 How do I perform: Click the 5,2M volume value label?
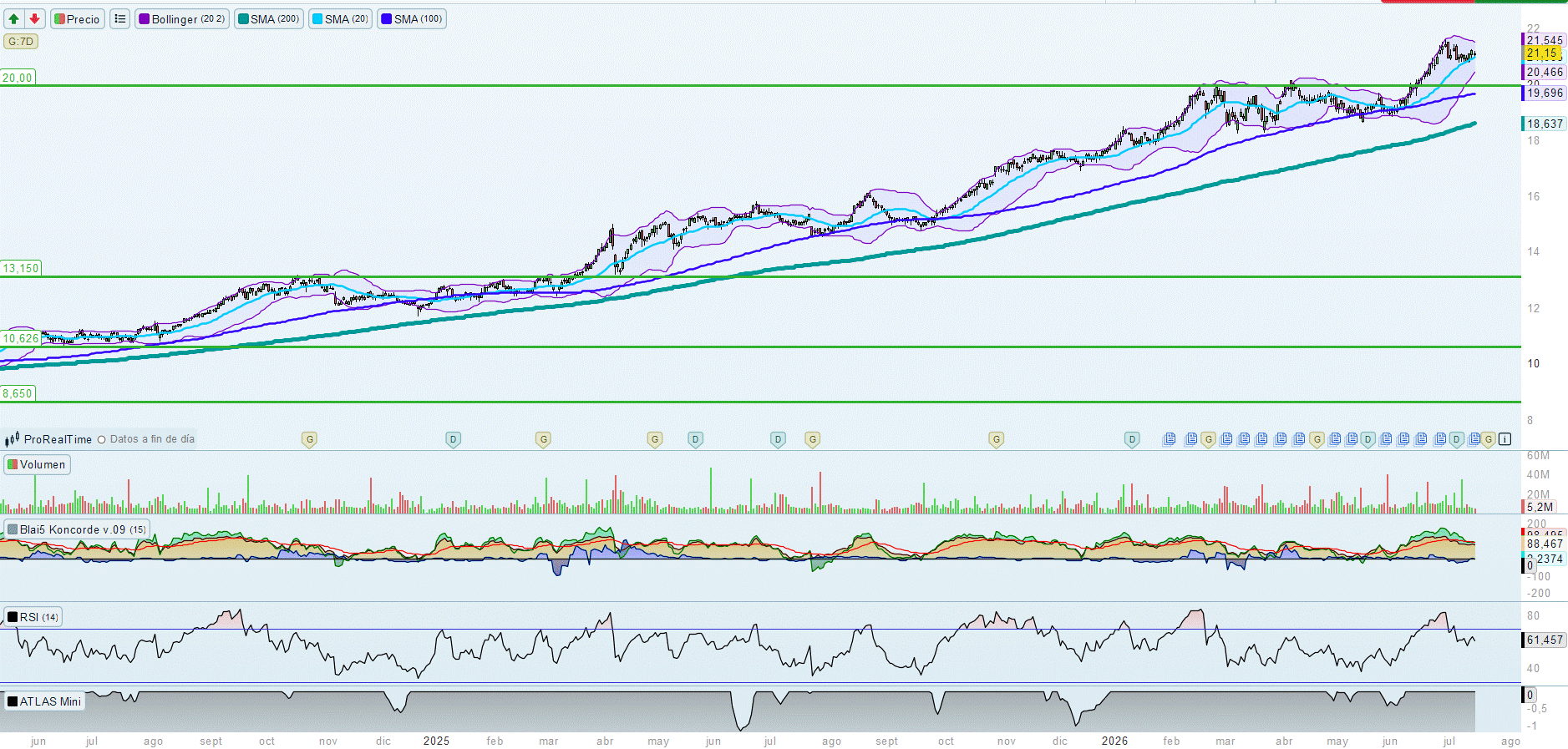[x=1540, y=507]
